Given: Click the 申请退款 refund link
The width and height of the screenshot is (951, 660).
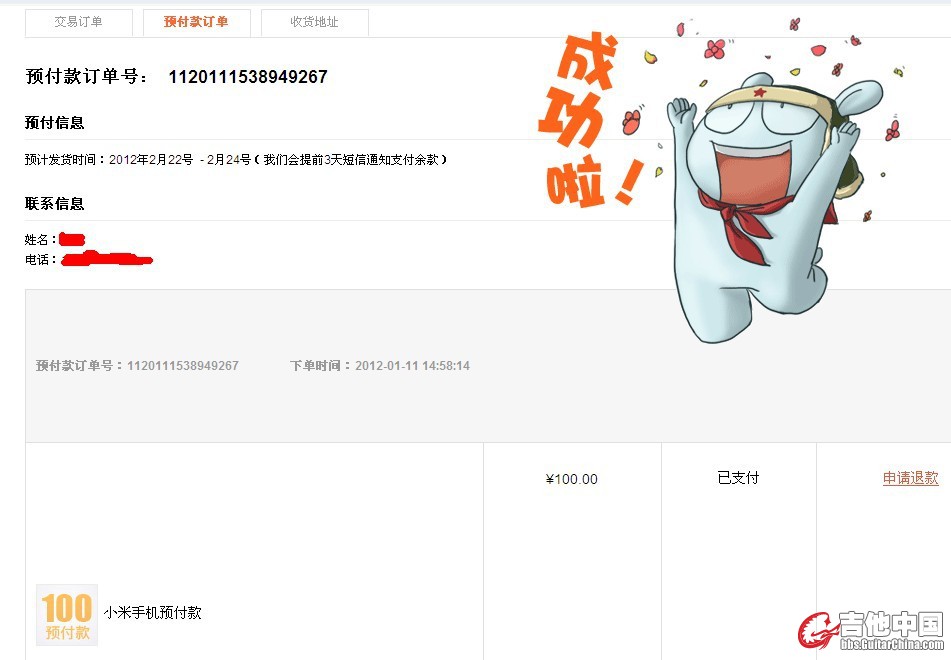Looking at the screenshot, I should (x=910, y=478).
